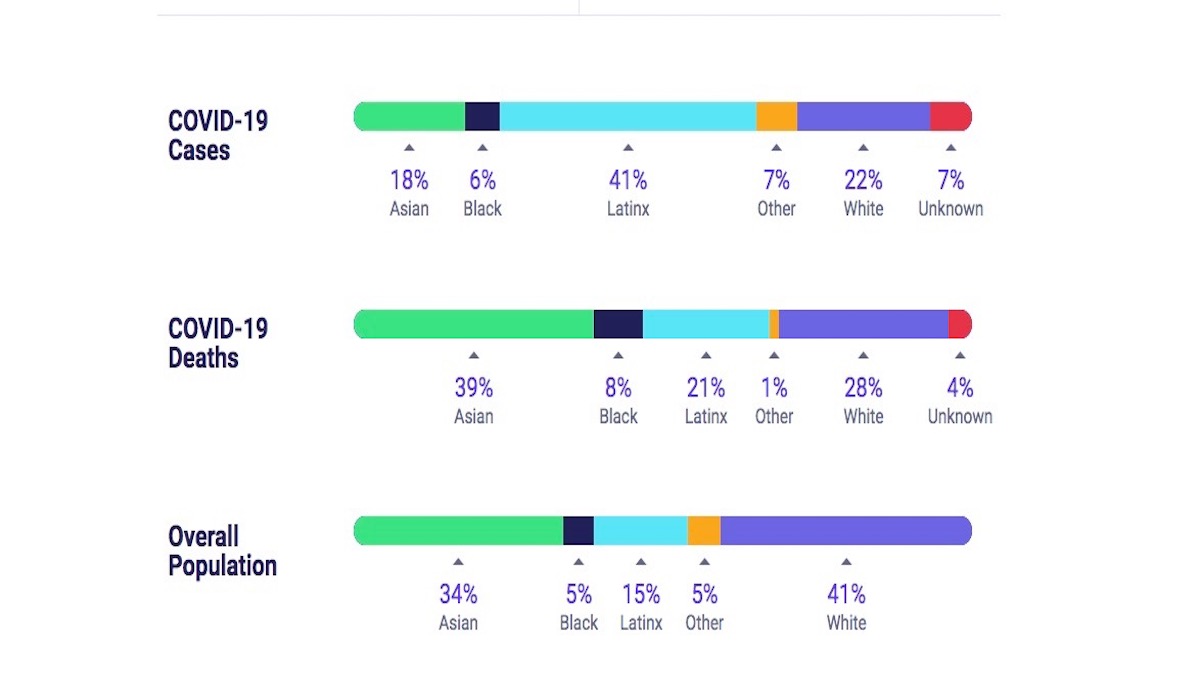Click the triangle marker above 41% Latinx cases
The image size is (1200, 700).
(627, 148)
